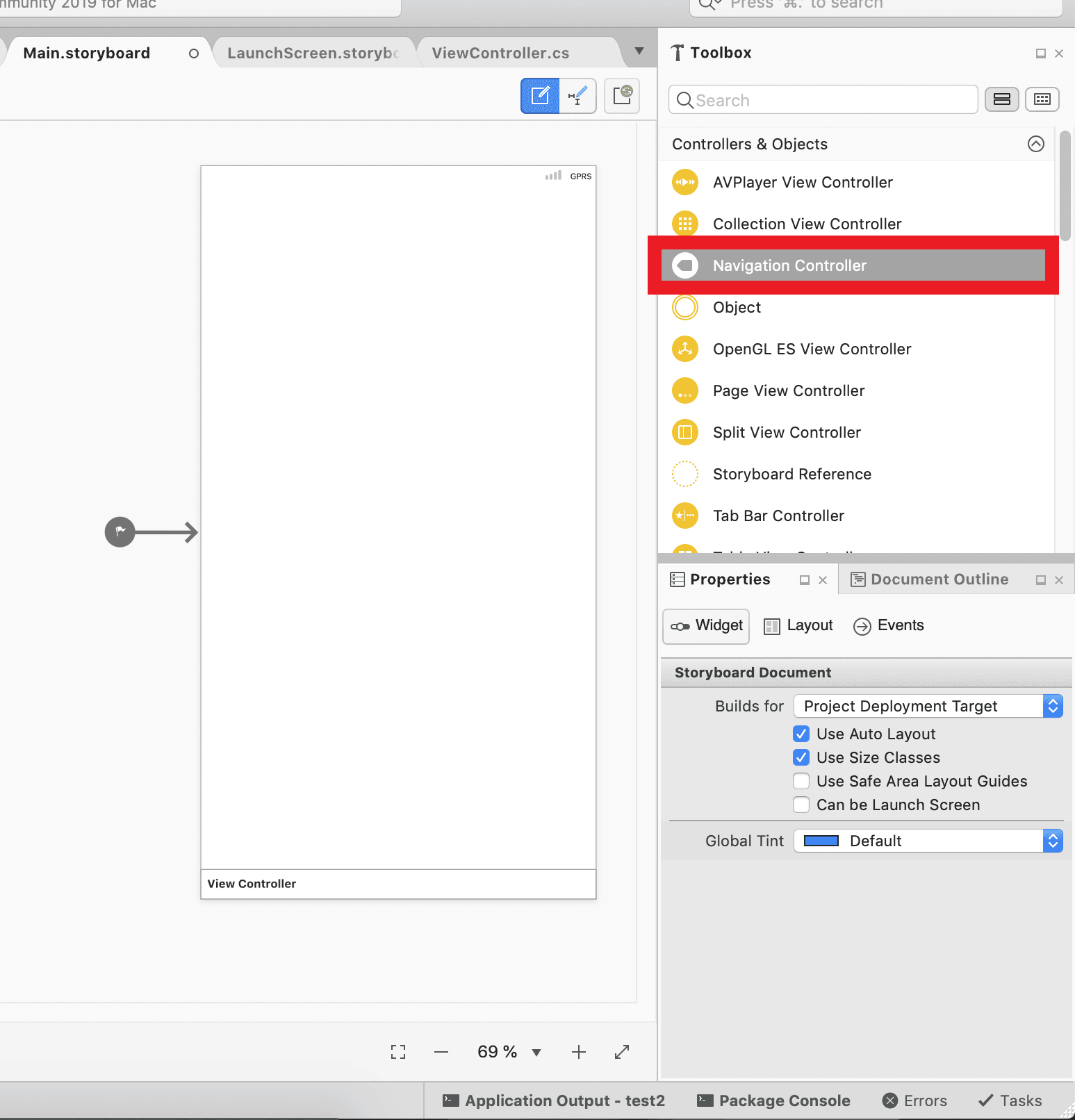Viewport: 1075px width, 1120px height.
Task: Uncheck Use Size Classes
Action: [801, 757]
